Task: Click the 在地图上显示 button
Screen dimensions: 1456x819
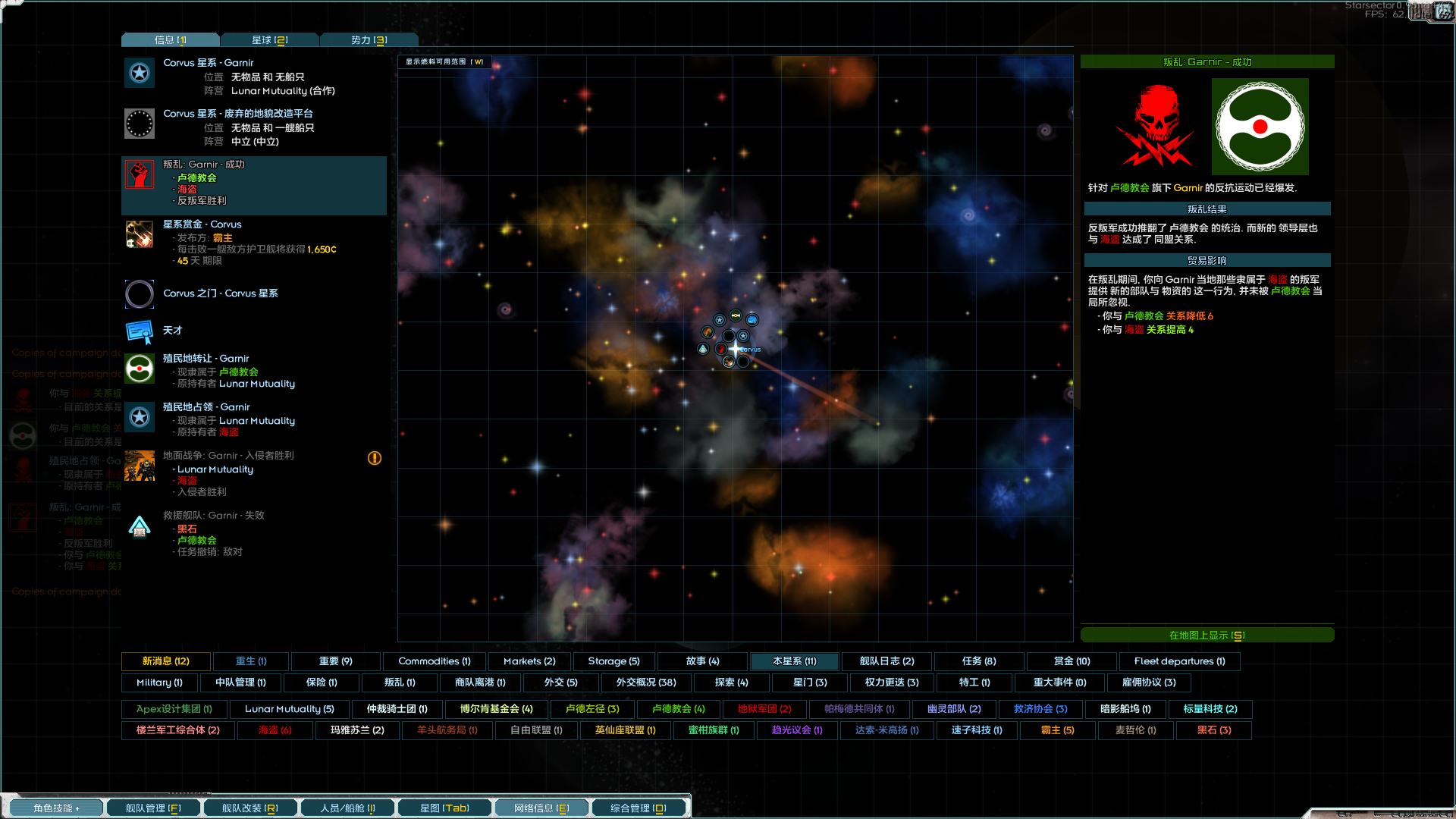Action: tap(1207, 635)
